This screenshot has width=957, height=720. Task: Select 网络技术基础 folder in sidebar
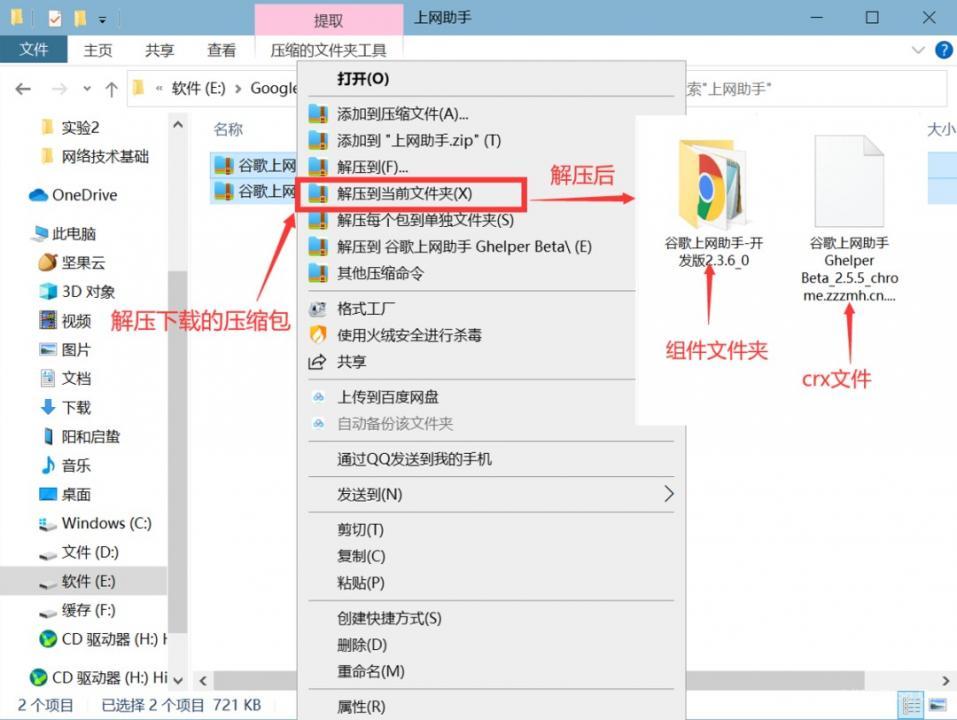[104, 156]
